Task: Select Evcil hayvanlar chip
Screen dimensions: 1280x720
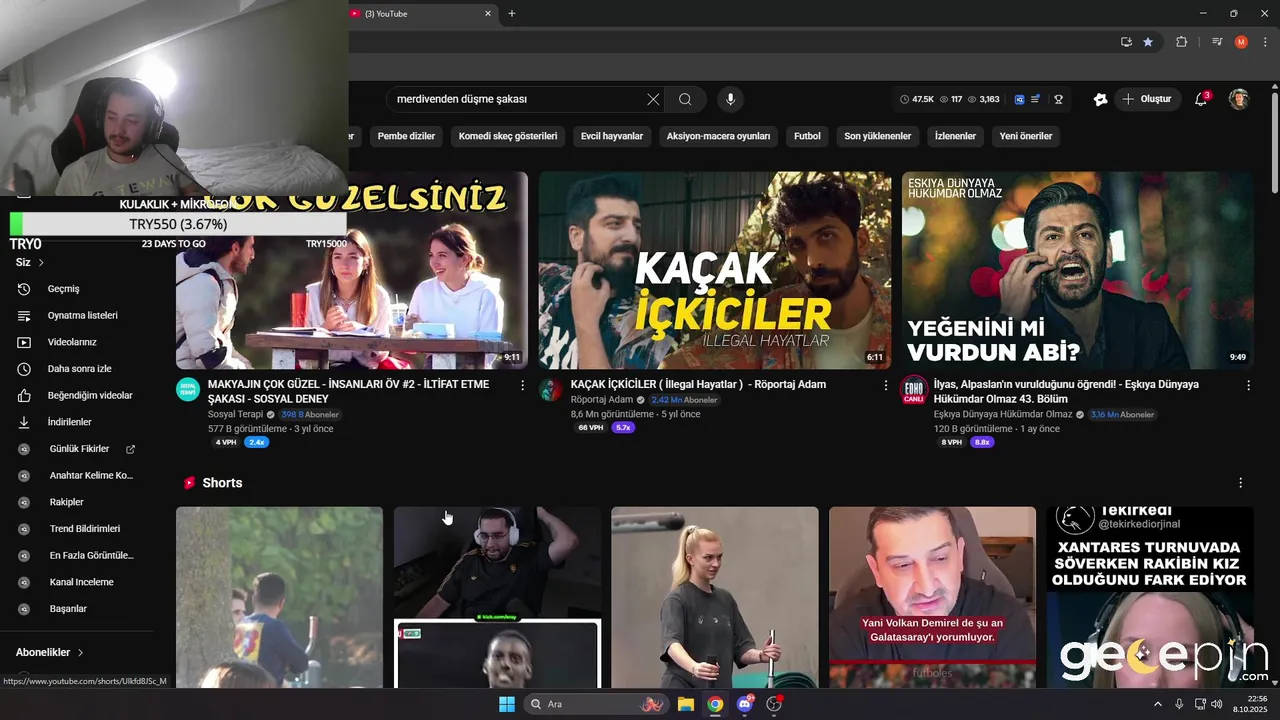Action: click(x=612, y=136)
